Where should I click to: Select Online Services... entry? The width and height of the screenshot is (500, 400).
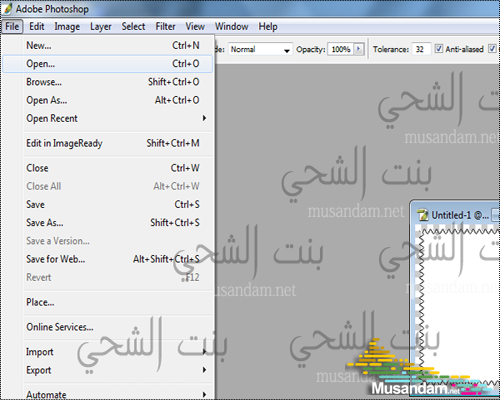click(x=108, y=327)
